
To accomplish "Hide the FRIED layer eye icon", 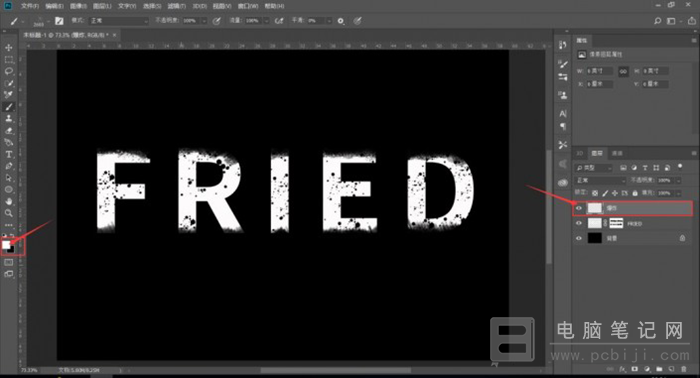I will [x=579, y=223].
